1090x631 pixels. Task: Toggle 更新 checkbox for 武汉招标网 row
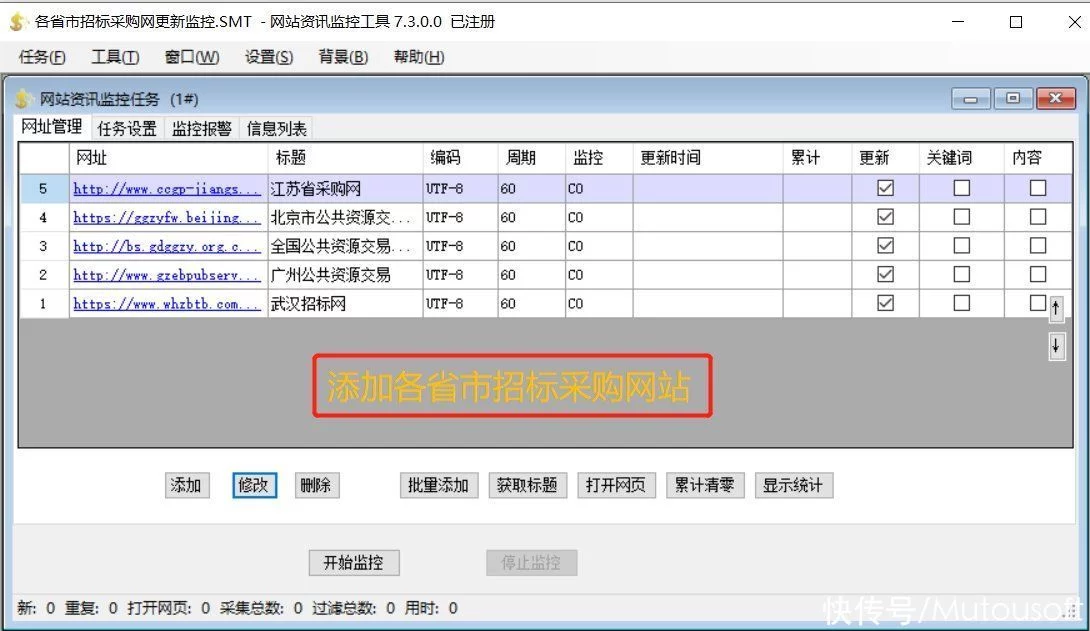click(885, 303)
